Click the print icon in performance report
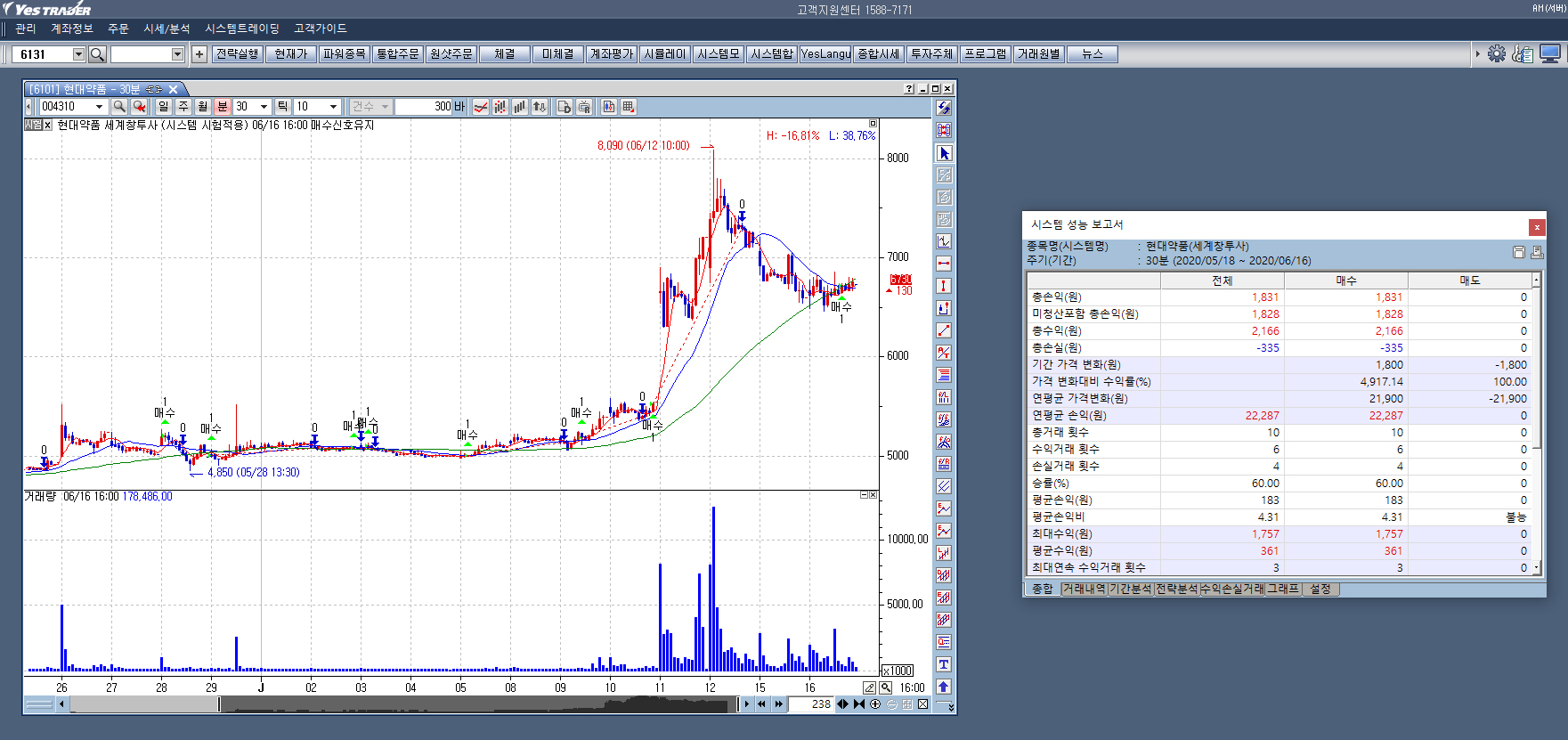The image size is (1568, 740). tap(1536, 253)
